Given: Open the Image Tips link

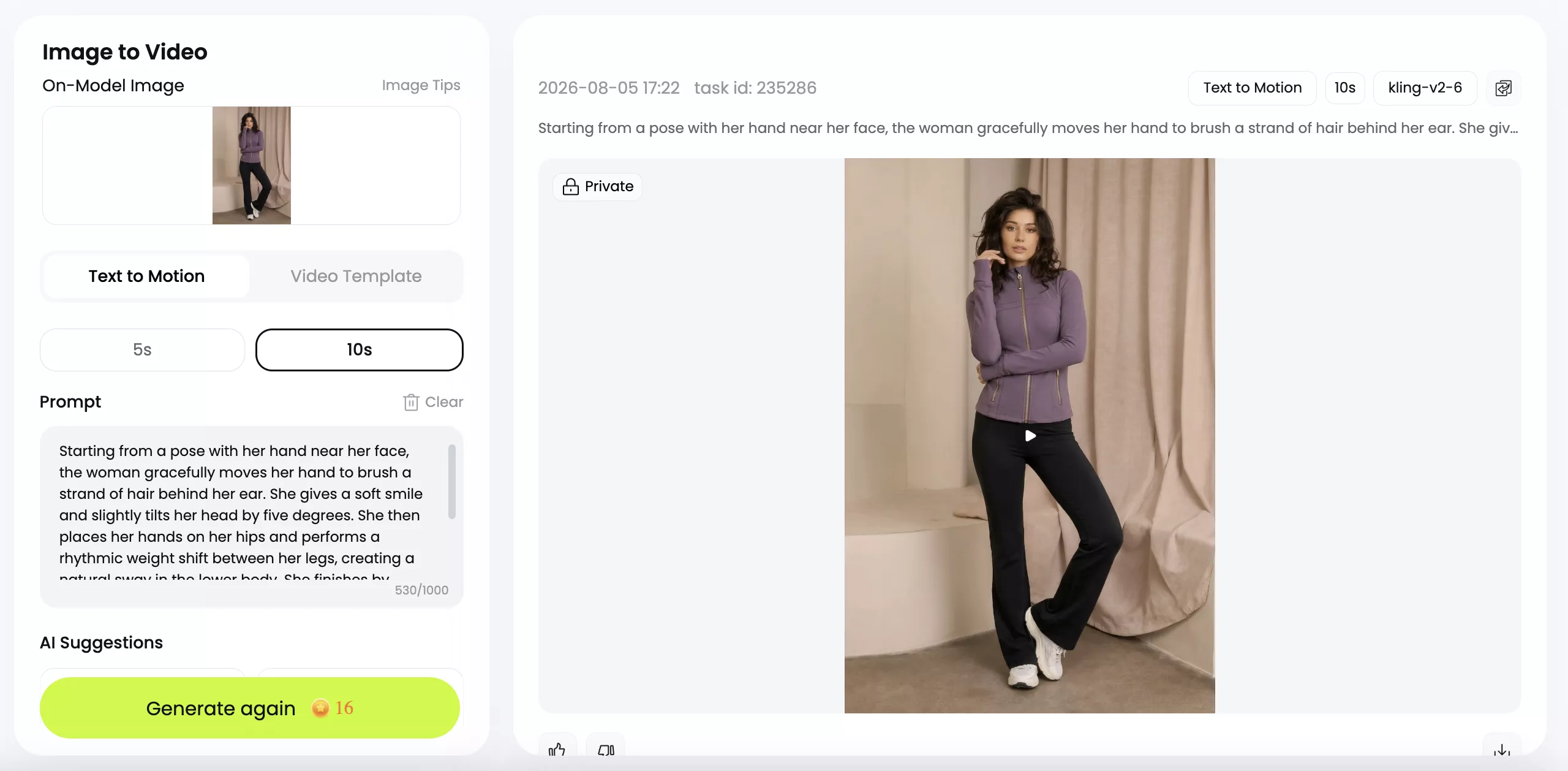Looking at the screenshot, I should [421, 85].
